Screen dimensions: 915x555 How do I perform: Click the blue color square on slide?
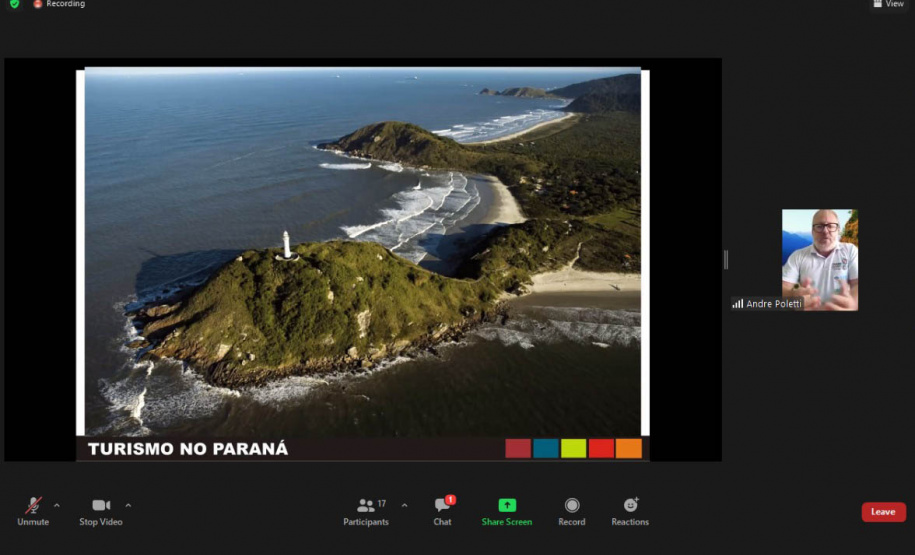coord(546,448)
